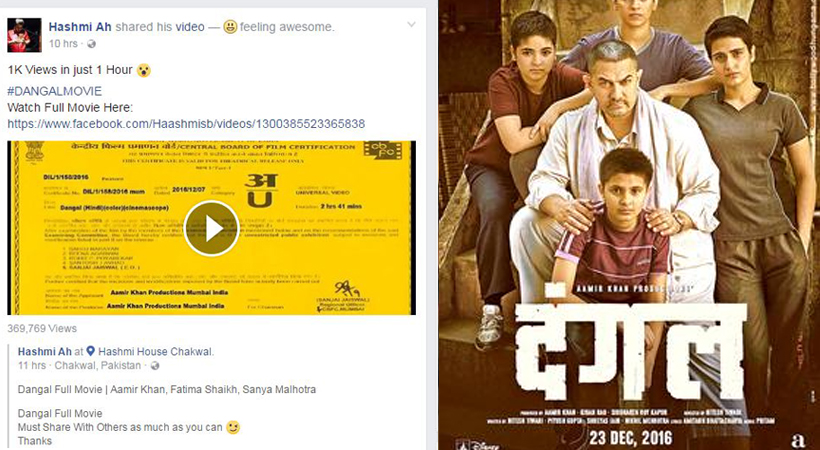Click the smiling emoji after 'as you can'
The image size is (820, 450).
point(233,427)
